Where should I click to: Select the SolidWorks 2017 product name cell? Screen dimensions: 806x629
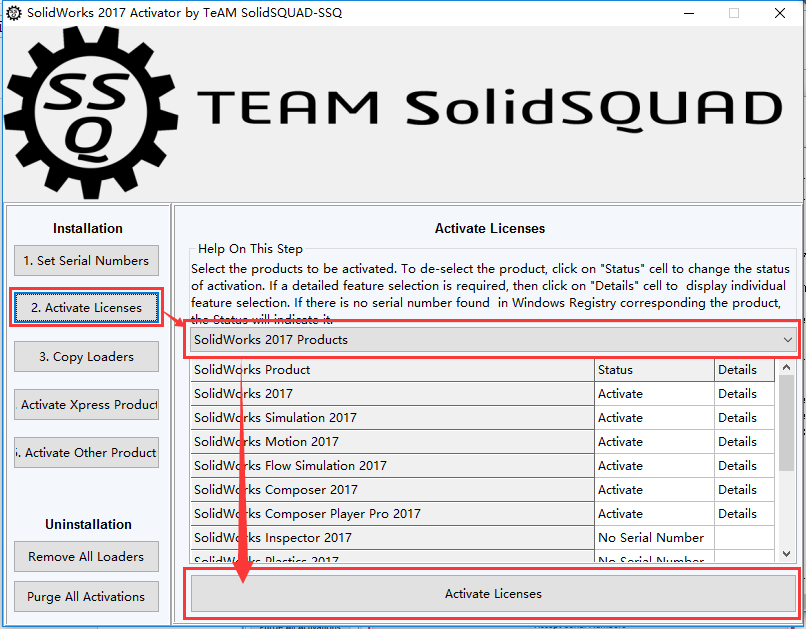pos(392,394)
